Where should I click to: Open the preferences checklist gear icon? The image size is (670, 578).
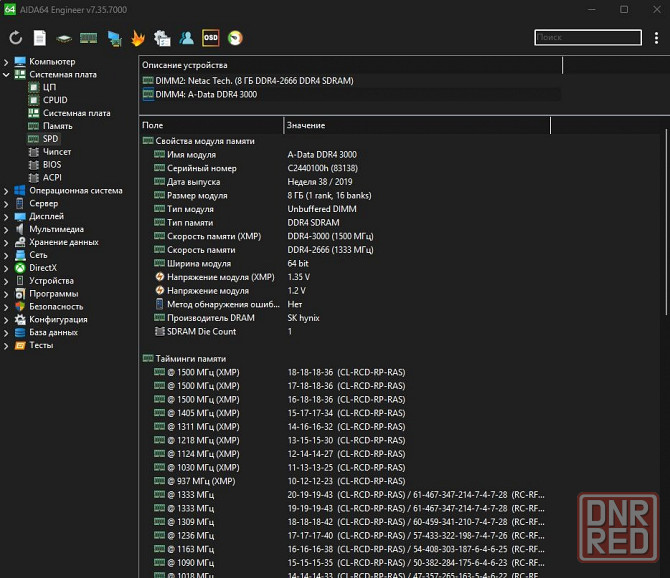[162, 39]
